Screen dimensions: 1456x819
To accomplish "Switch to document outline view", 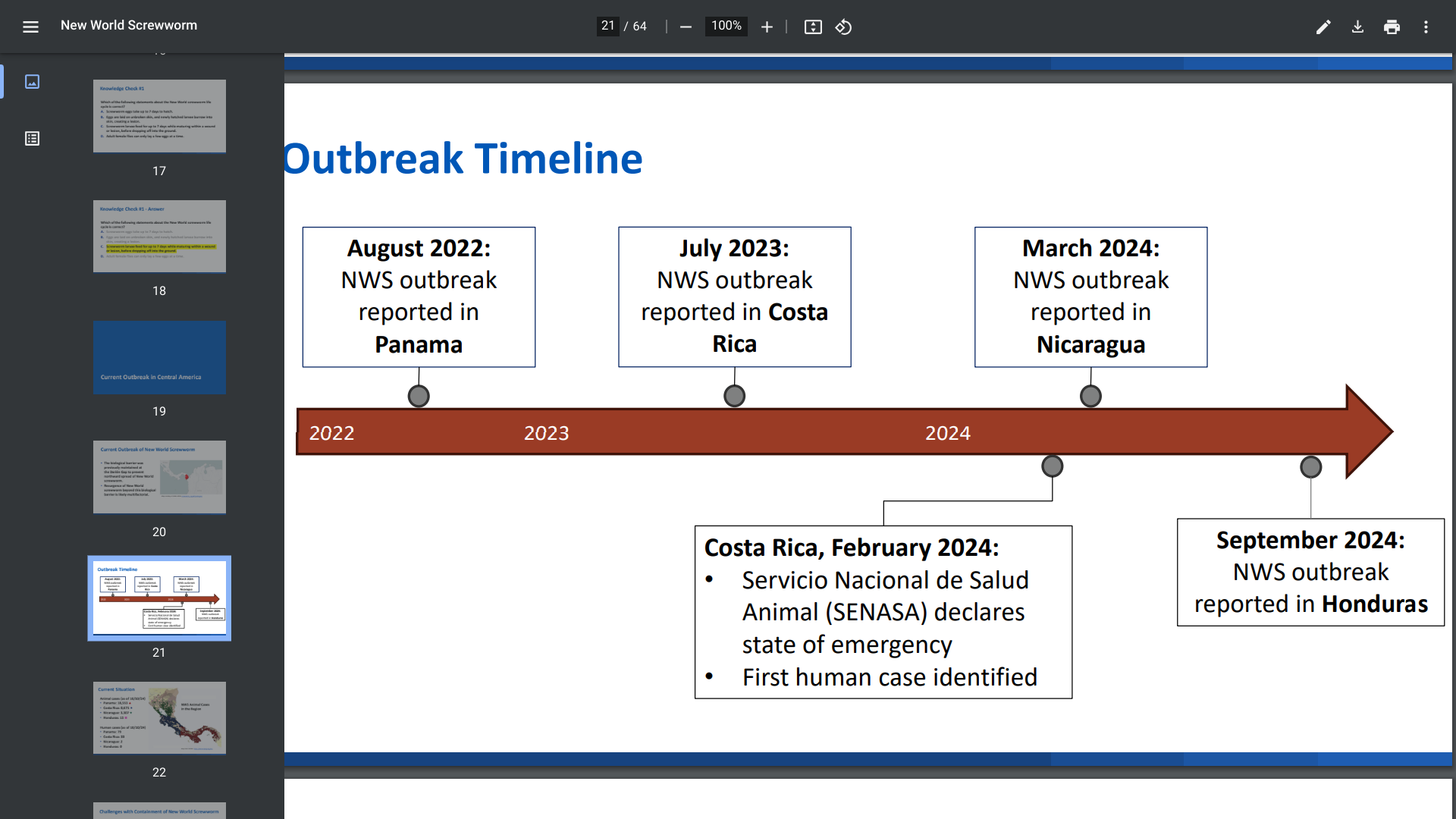I will point(32,138).
